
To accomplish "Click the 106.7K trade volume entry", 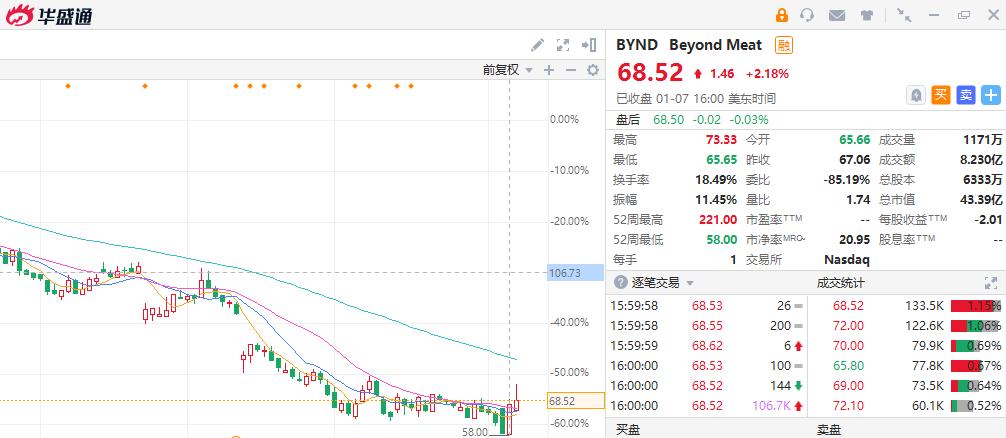I will click(771, 406).
